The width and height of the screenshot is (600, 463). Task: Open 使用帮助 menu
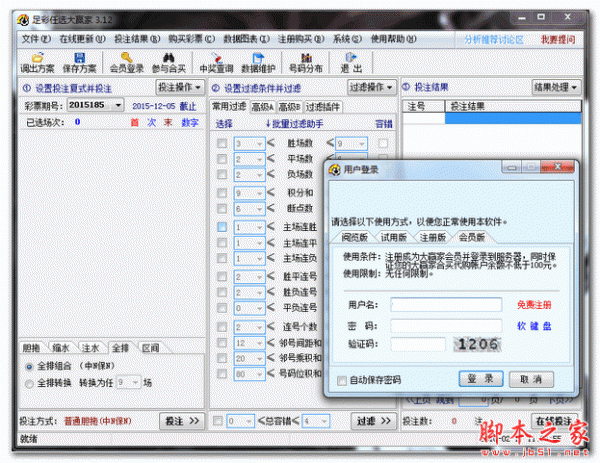393,39
